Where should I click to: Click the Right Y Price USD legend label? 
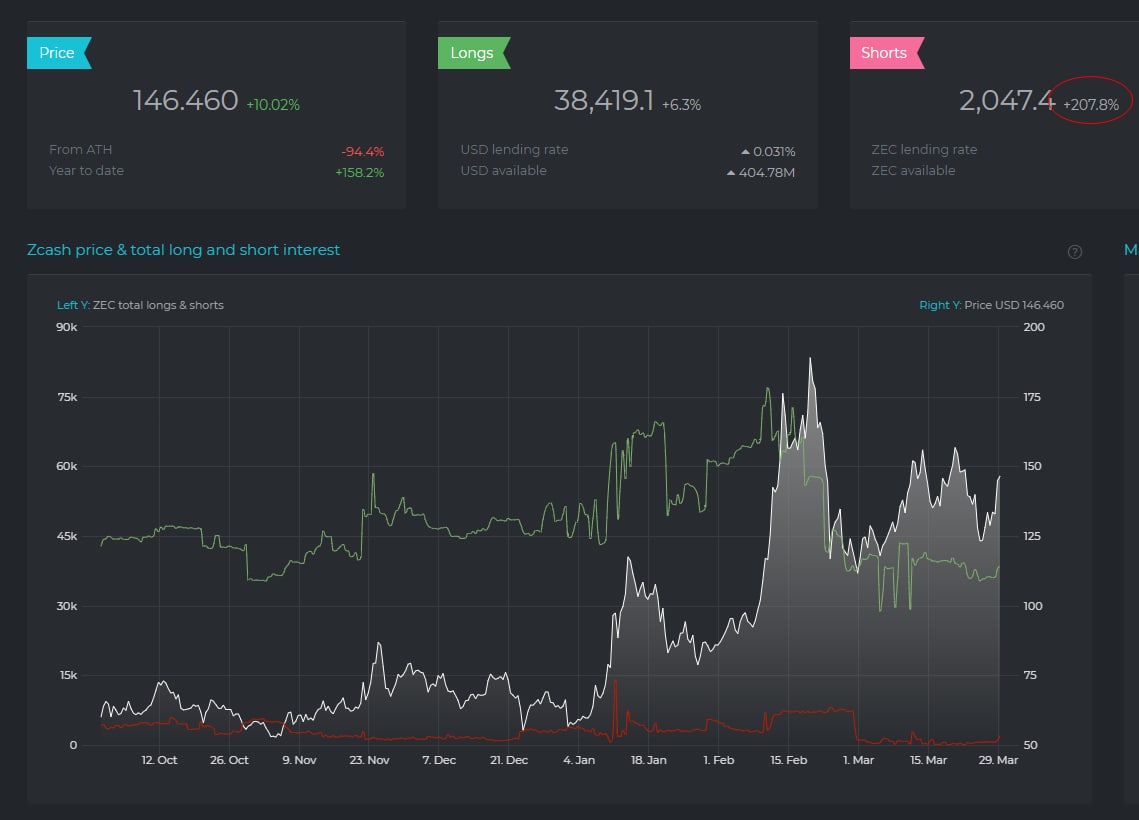coord(992,305)
